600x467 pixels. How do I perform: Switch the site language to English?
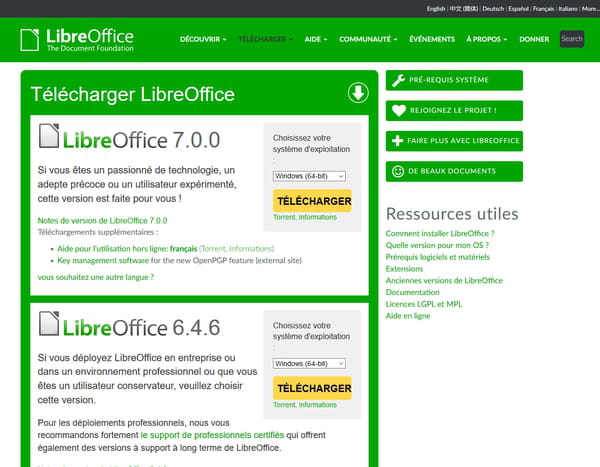click(x=436, y=8)
